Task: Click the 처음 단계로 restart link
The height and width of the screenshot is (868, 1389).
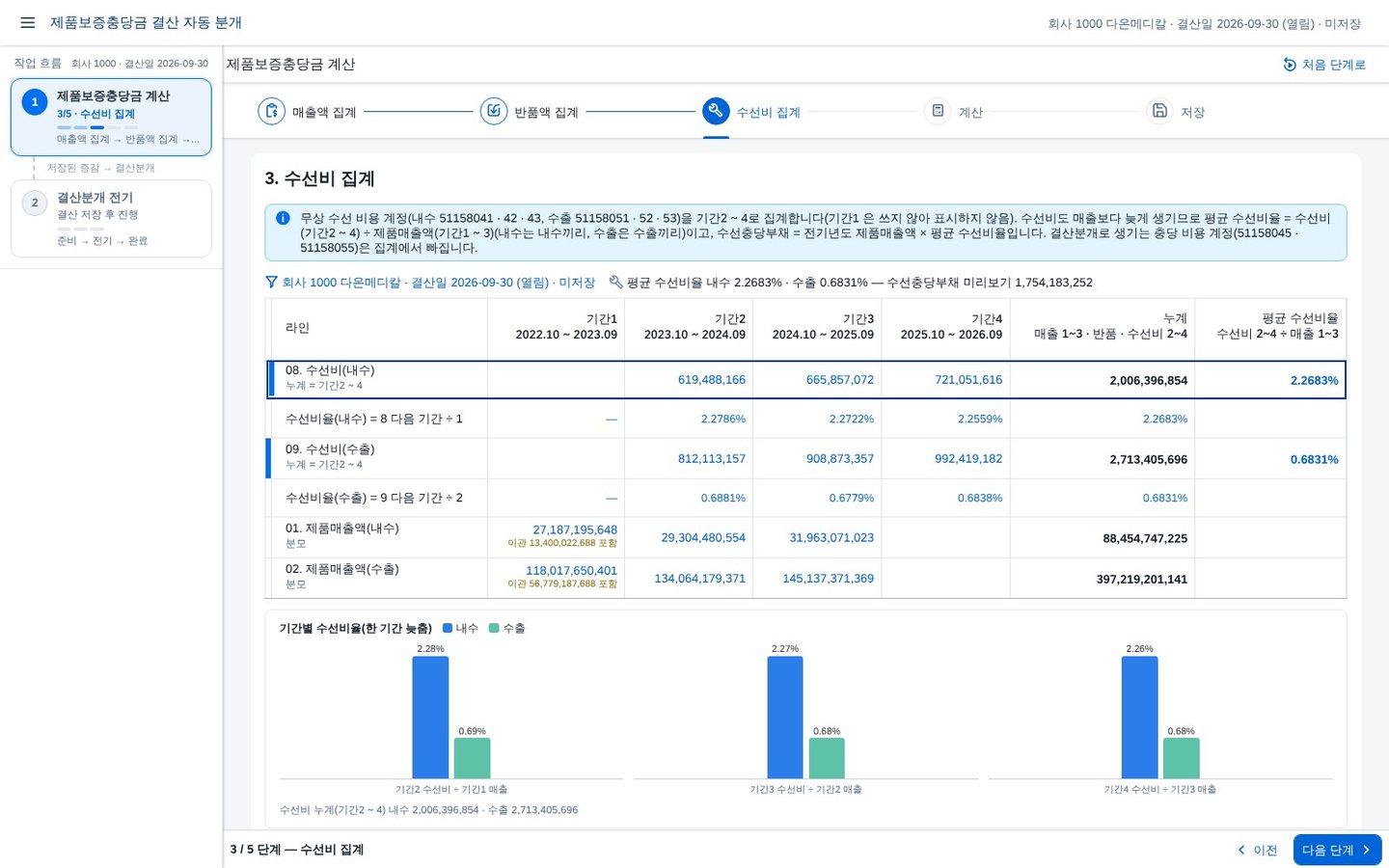Action: click(1324, 65)
